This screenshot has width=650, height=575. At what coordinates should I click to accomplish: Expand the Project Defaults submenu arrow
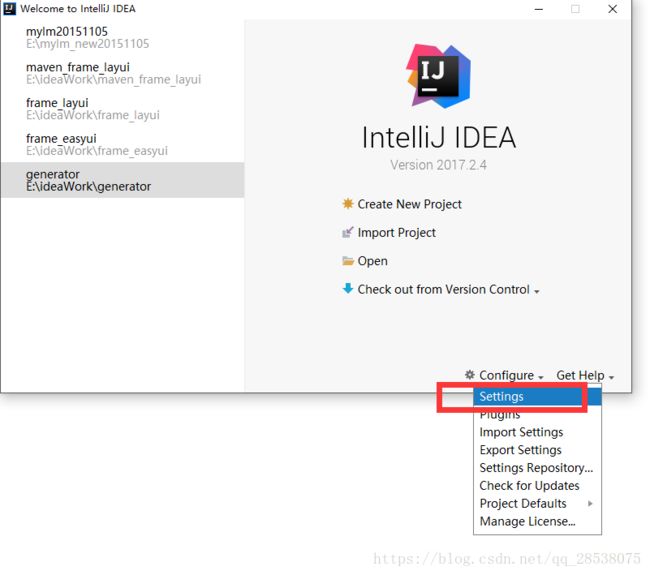[590, 503]
